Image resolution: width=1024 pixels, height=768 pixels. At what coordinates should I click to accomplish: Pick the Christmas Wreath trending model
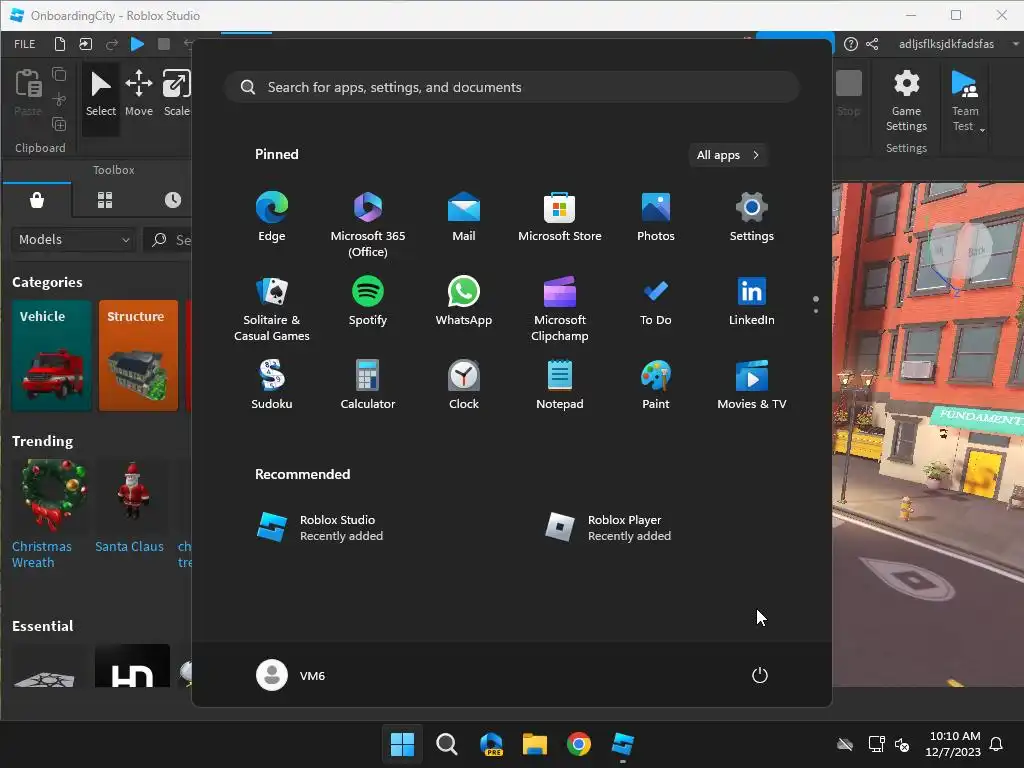[52, 514]
